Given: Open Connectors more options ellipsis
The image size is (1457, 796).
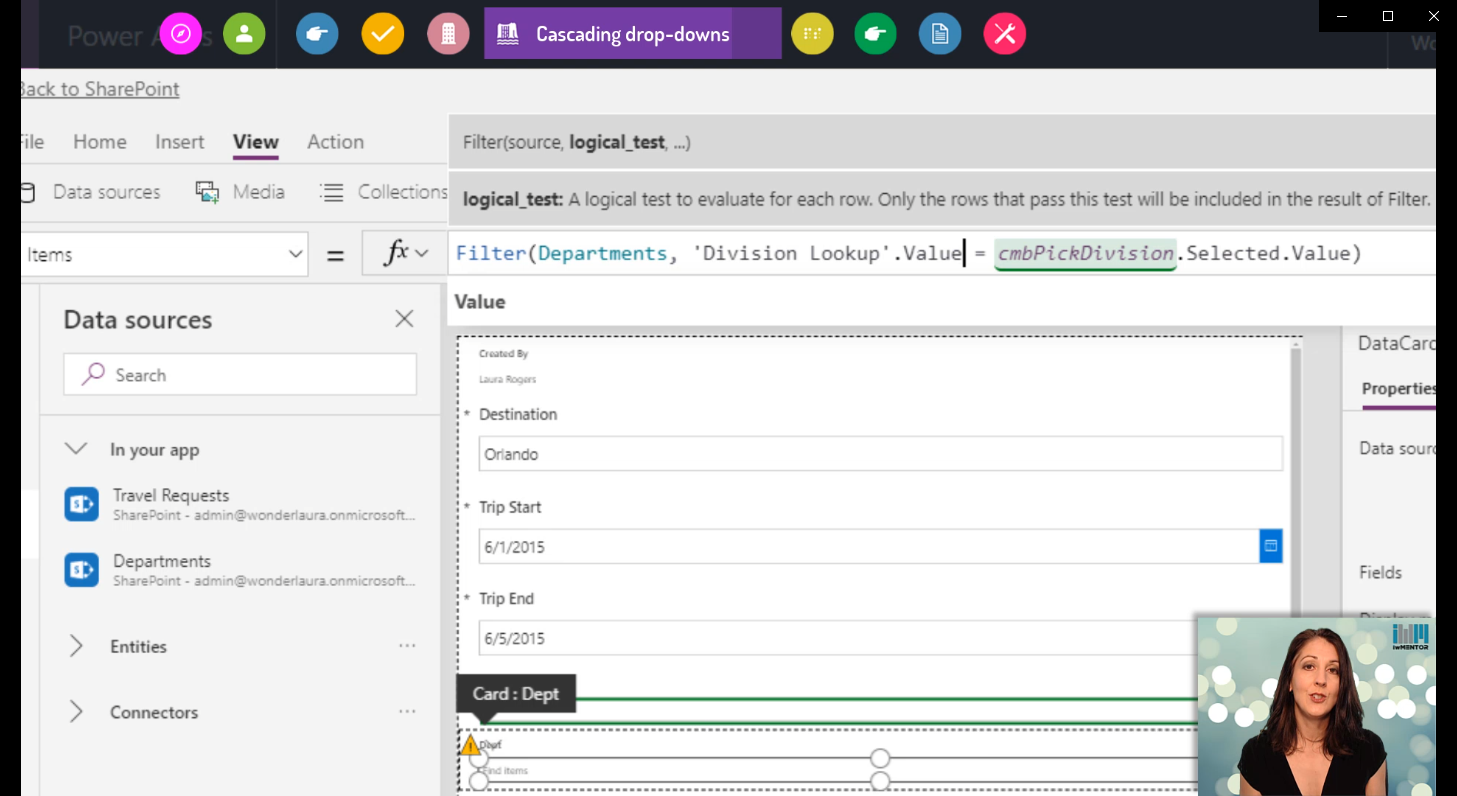Looking at the screenshot, I should pyautogui.click(x=407, y=712).
